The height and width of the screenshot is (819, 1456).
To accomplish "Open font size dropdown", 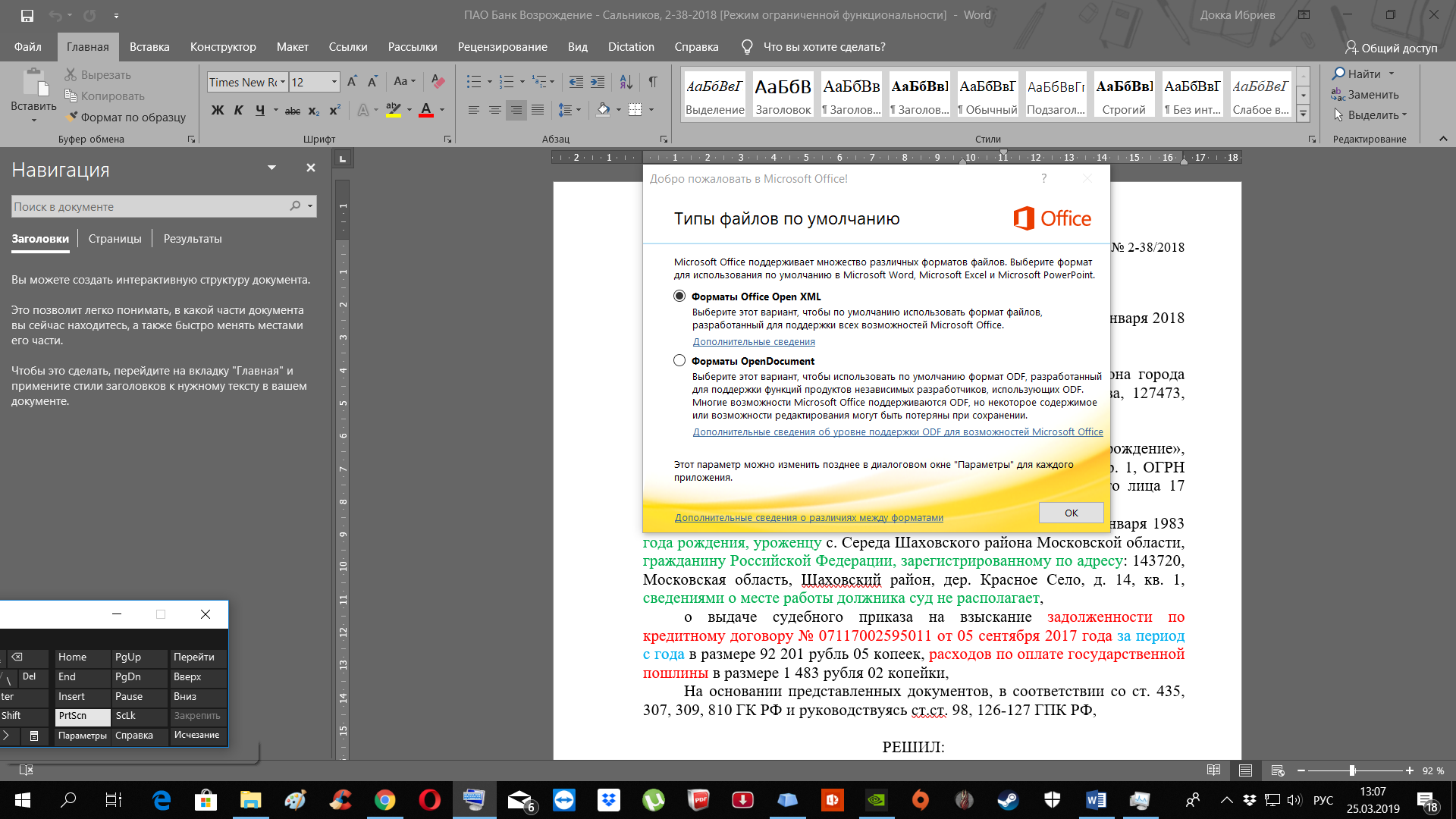I will [x=334, y=82].
